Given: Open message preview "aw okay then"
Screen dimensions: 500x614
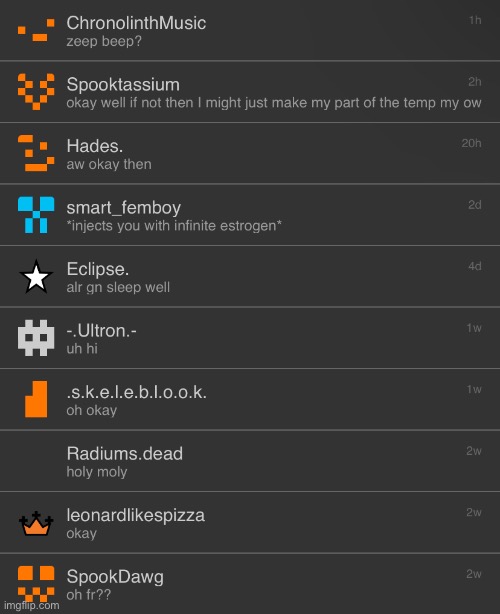Looking at the screenshot, I should (x=109, y=164).
